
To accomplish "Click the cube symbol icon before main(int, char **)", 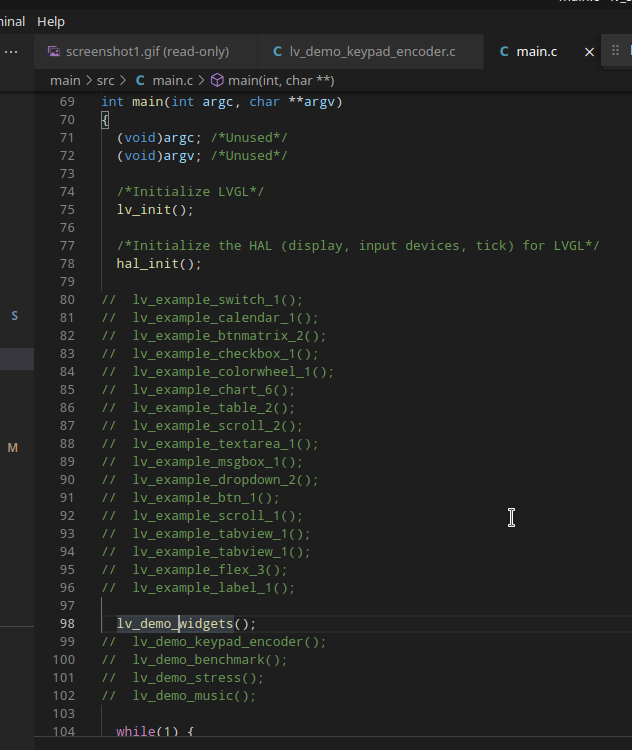I will click(x=217, y=80).
